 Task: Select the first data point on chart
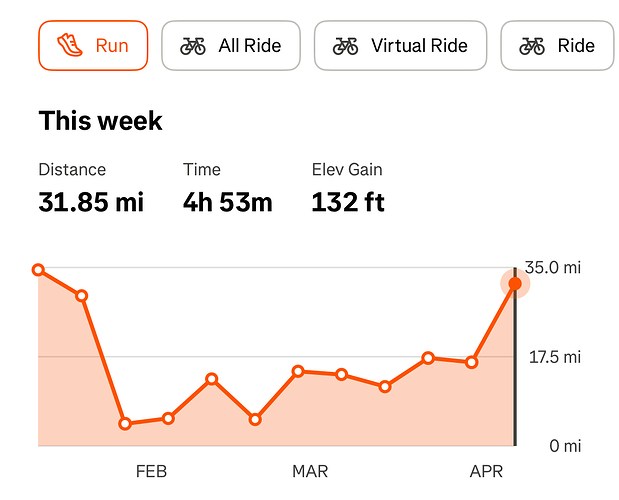(x=38, y=270)
